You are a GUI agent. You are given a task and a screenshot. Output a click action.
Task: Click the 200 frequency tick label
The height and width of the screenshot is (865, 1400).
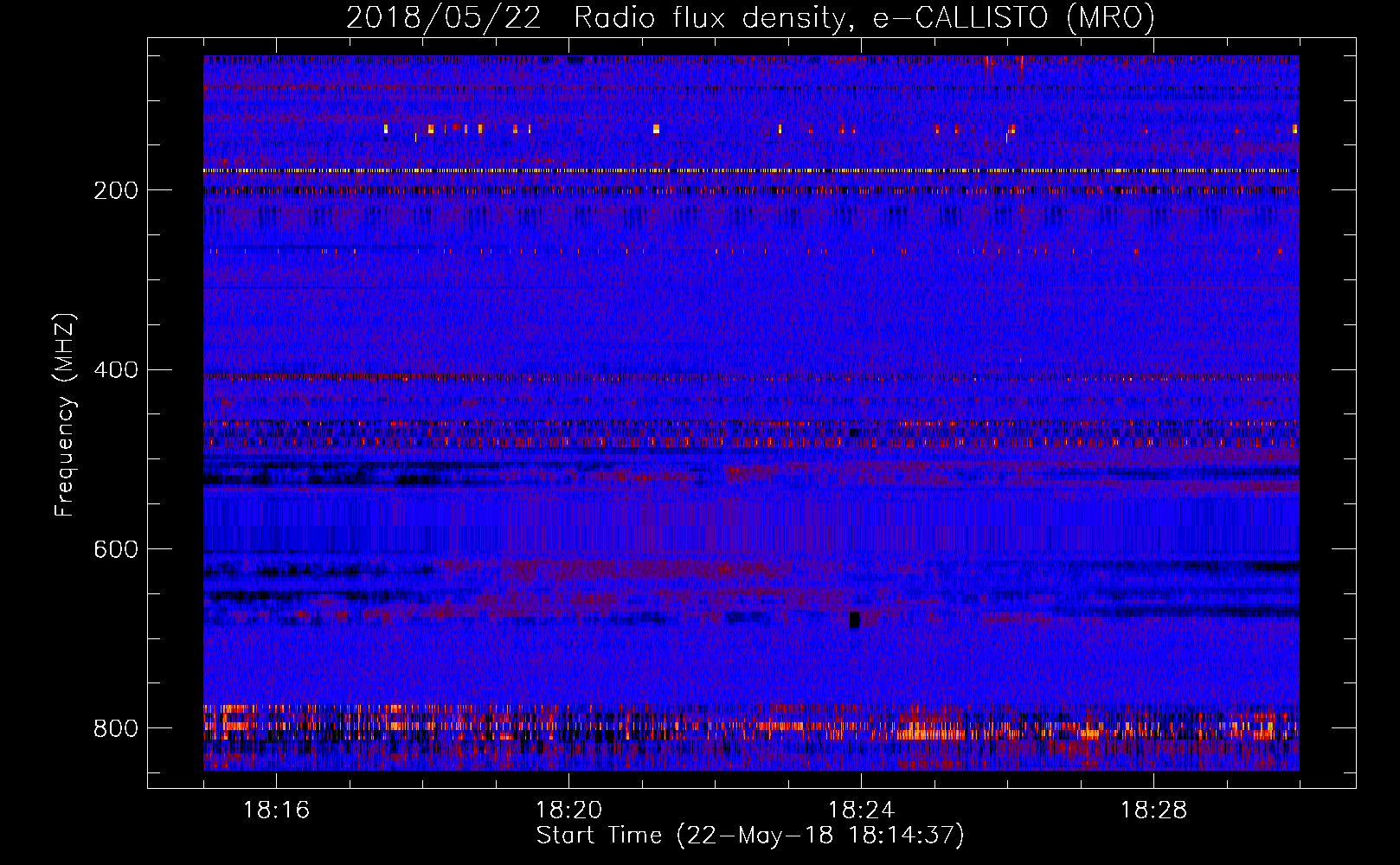pos(116,190)
